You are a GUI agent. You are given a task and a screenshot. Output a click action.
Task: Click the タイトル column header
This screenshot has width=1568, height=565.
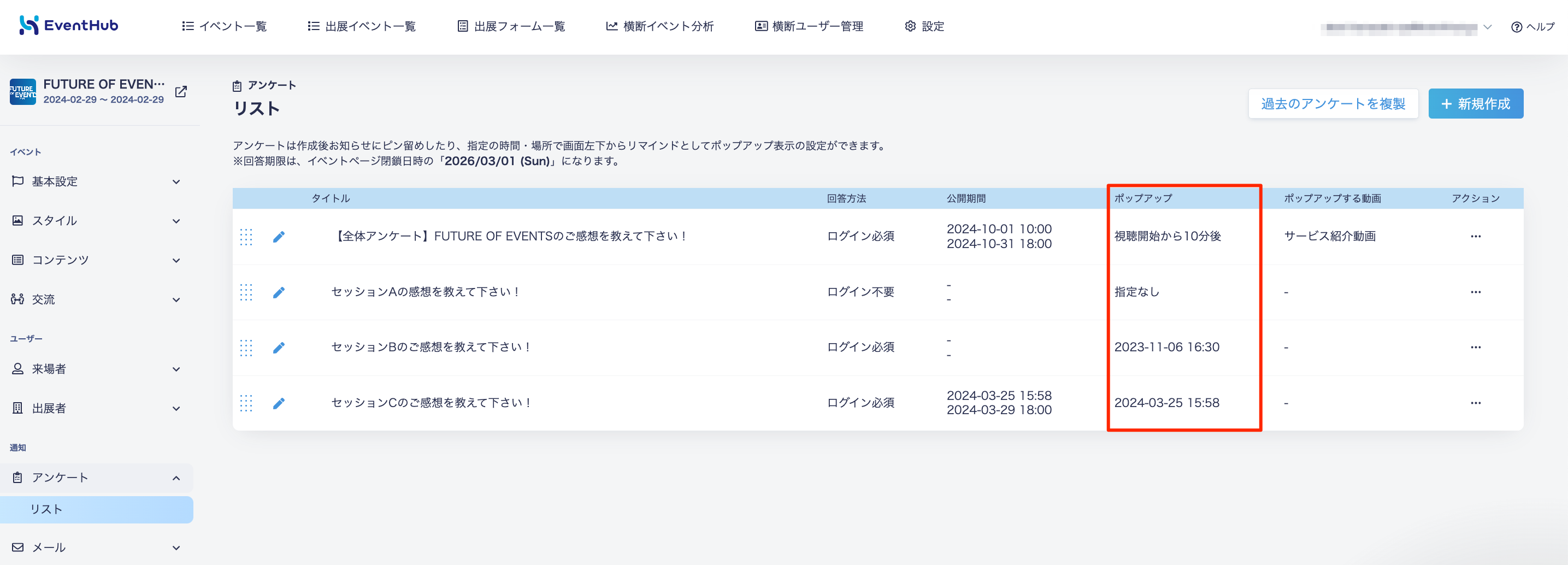(x=331, y=198)
